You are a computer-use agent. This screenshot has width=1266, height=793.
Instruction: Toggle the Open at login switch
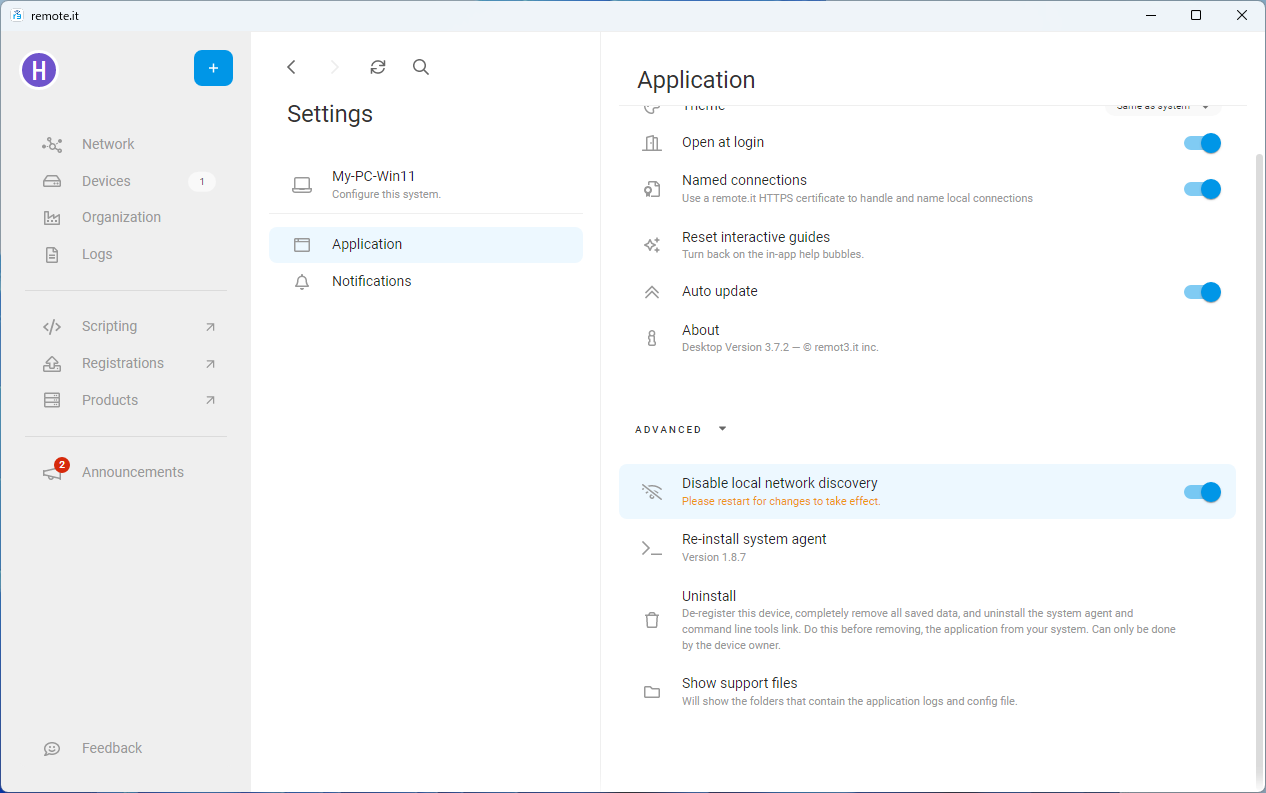tap(1202, 143)
